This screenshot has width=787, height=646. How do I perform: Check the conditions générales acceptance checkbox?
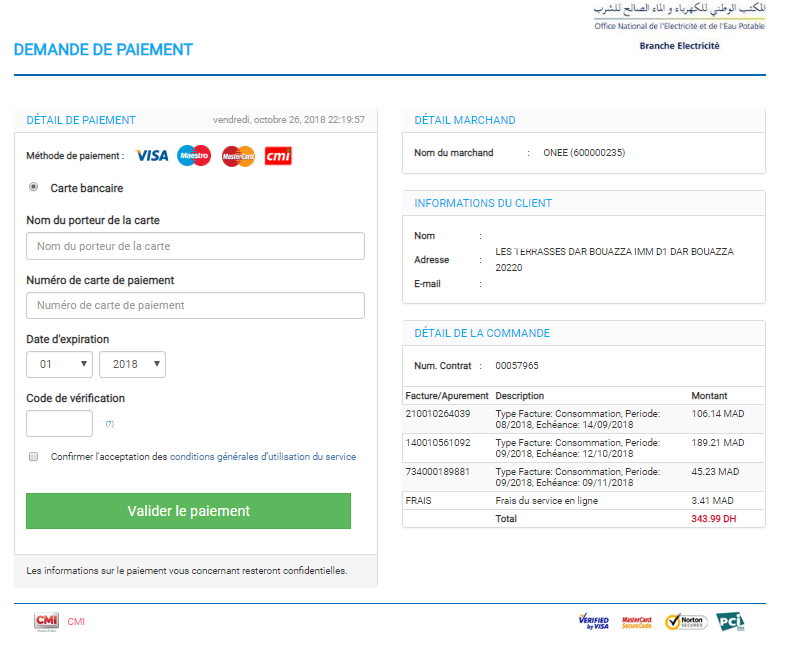[x=33, y=456]
